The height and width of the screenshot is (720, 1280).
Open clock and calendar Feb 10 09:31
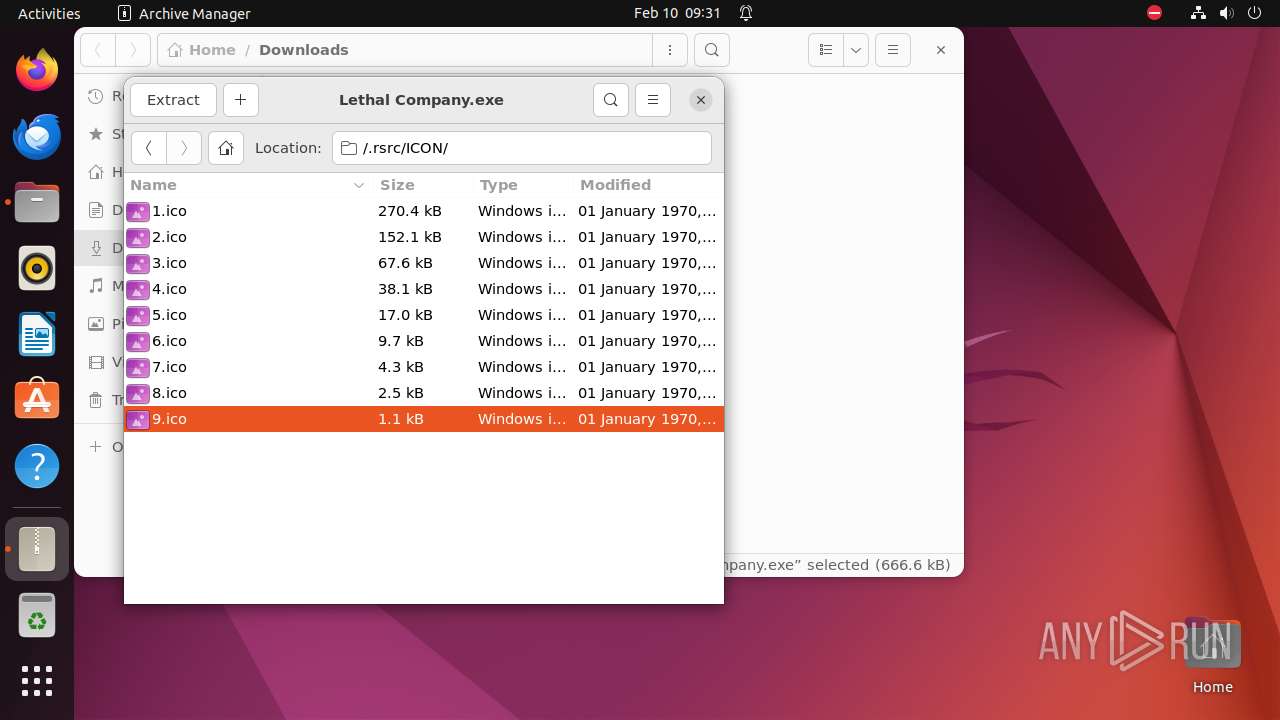pyautogui.click(x=677, y=13)
